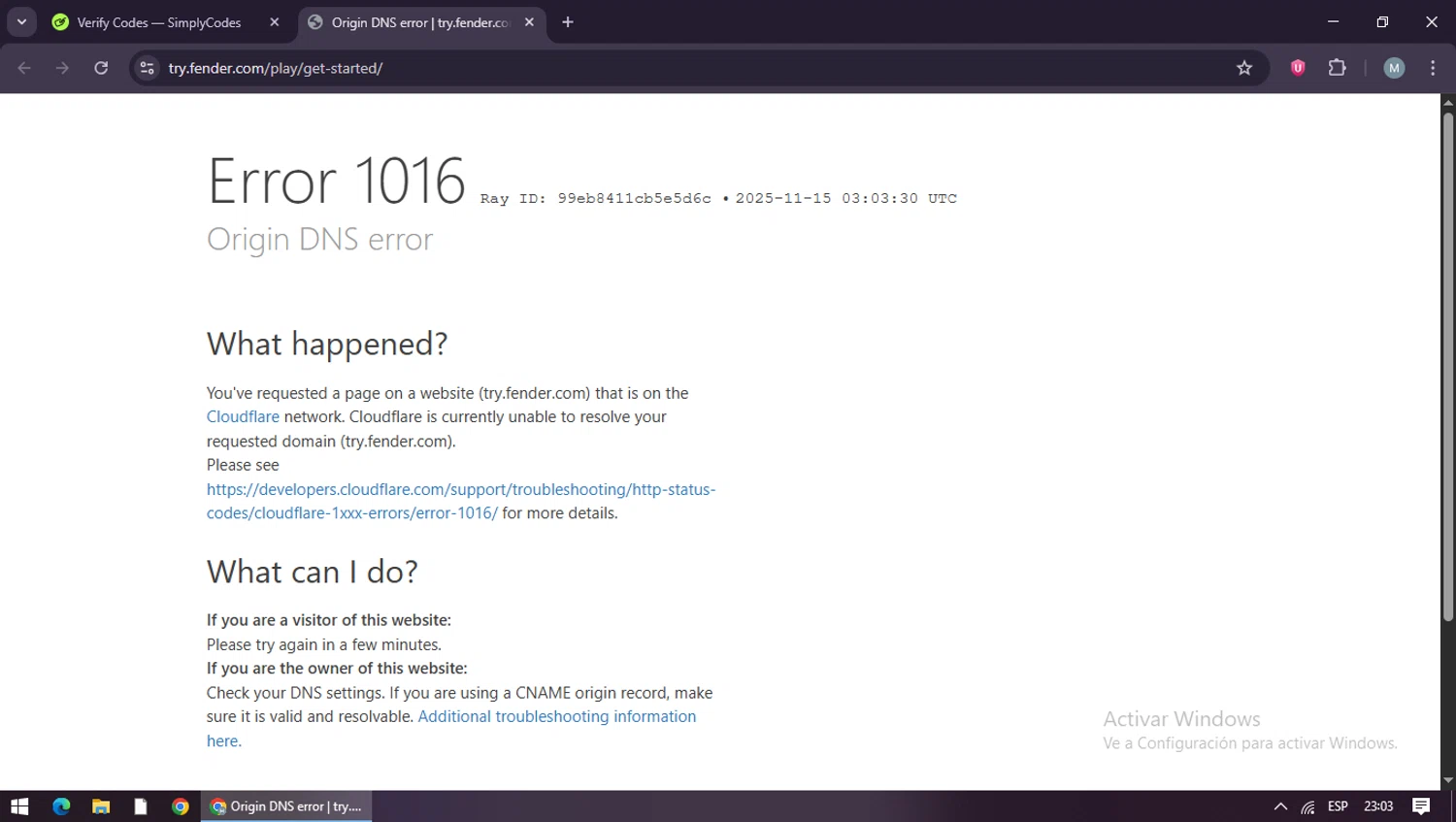Click the Error 1016 heading
1456x822 pixels.
(336, 181)
